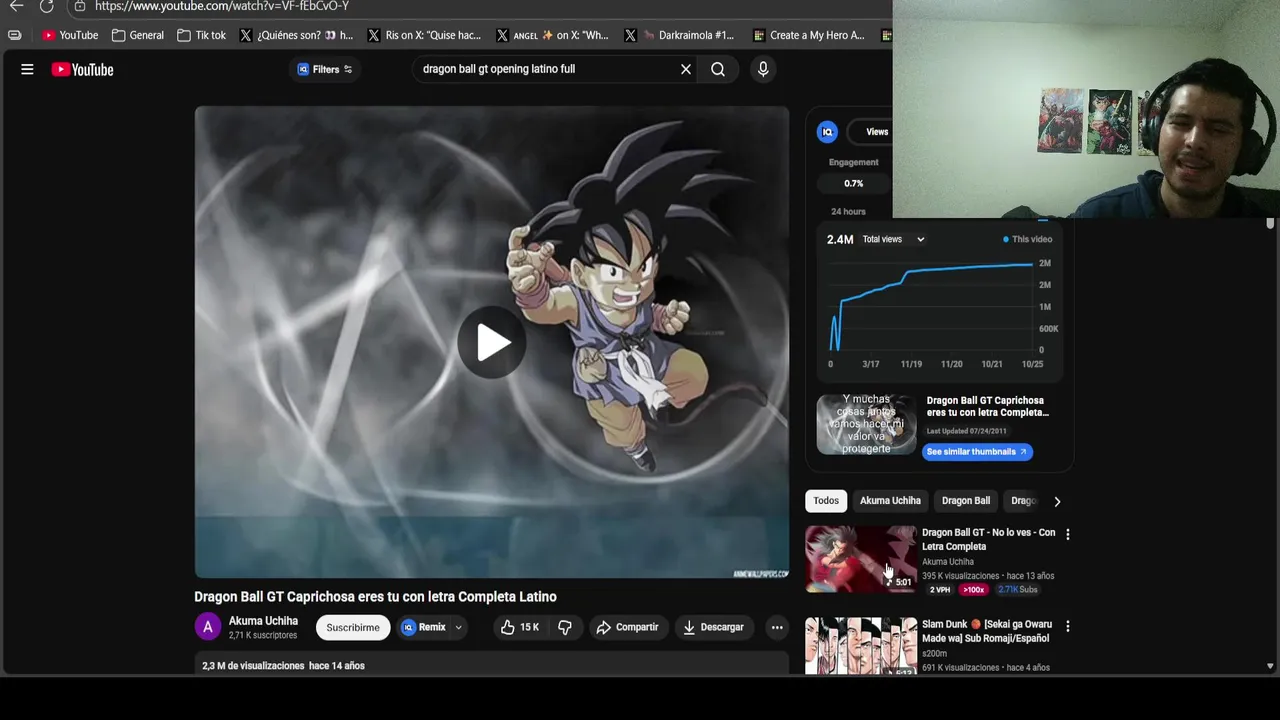Expand the Remix dropdown arrow
The width and height of the screenshot is (1280, 720).
click(459, 628)
